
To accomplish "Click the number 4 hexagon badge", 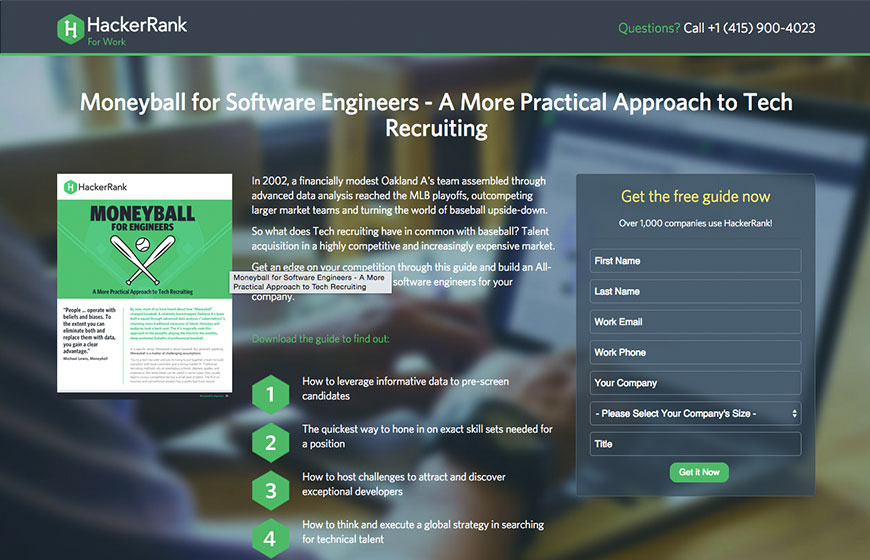I will (270, 538).
